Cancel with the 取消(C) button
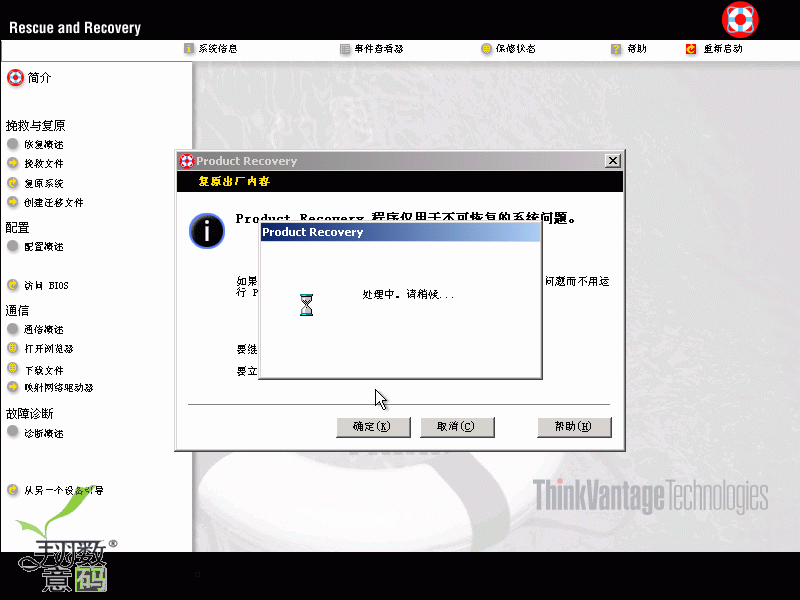This screenshot has height=600, width=800. (457, 427)
